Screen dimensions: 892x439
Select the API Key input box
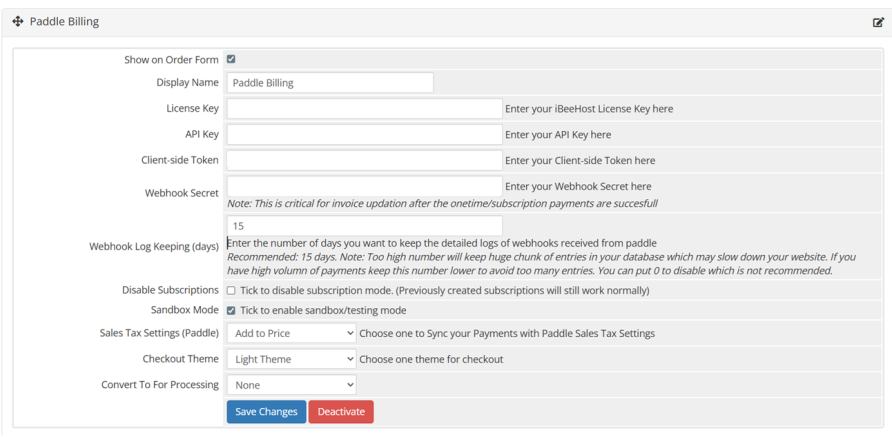364,135
